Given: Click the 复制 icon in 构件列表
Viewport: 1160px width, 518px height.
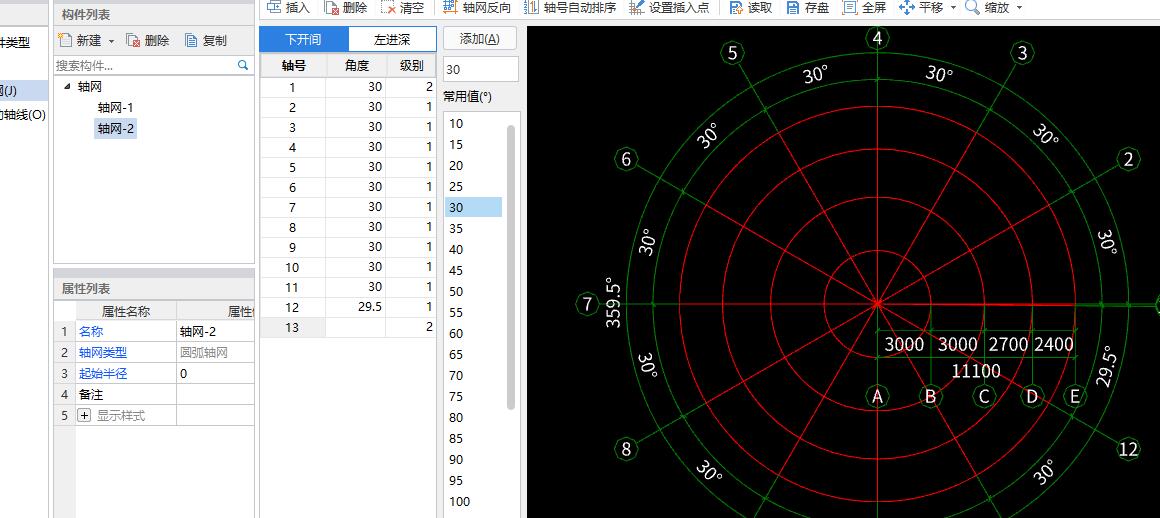Looking at the screenshot, I should (192, 41).
